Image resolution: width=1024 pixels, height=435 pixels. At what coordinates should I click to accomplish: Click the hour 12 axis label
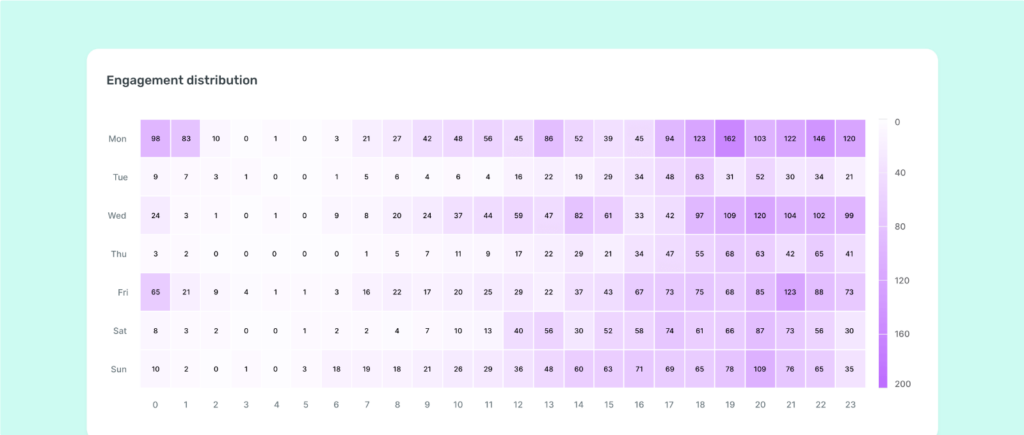point(518,405)
